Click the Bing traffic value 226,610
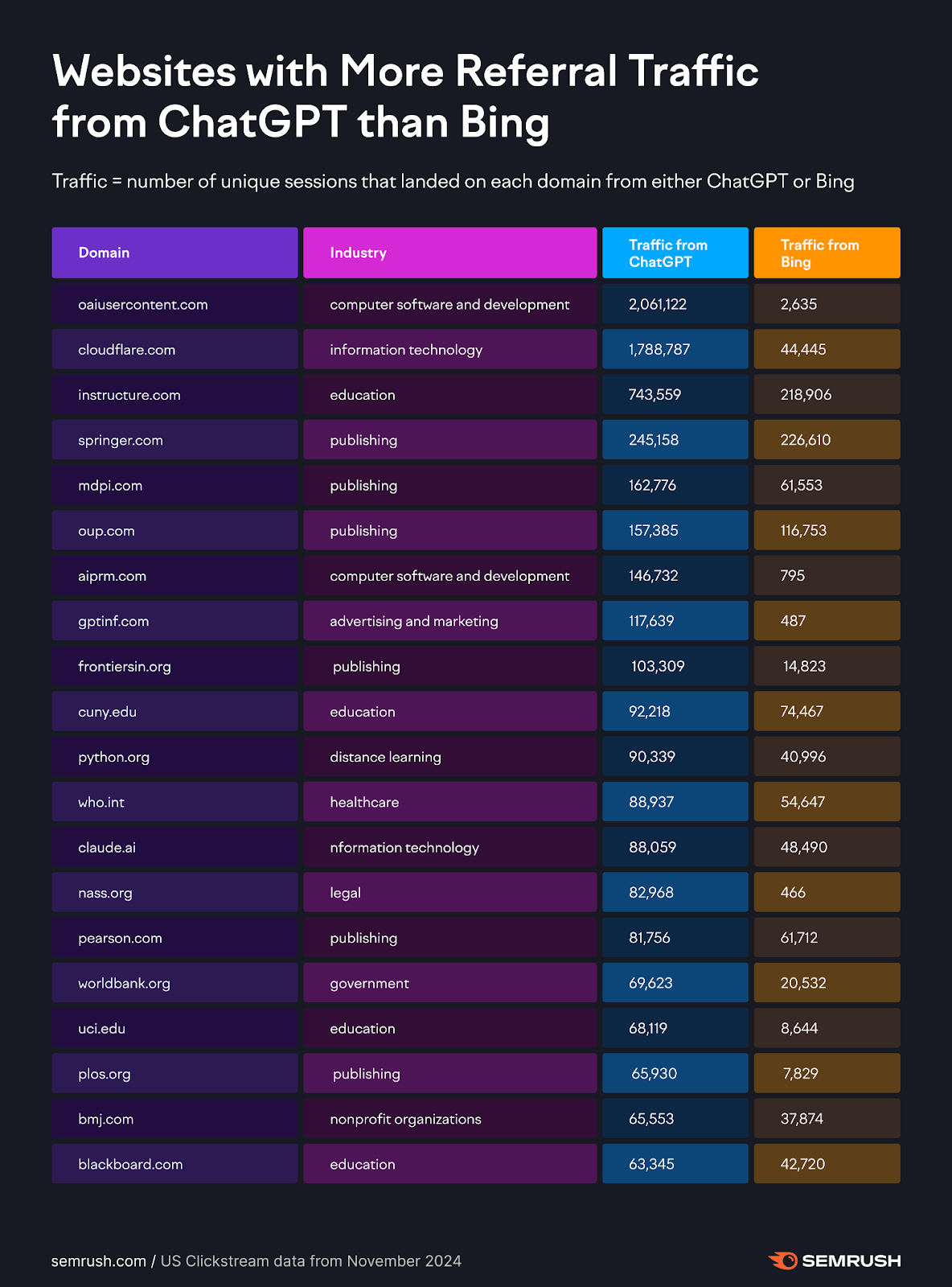The height and width of the screenshot is (1287, 952). point(806,440)
